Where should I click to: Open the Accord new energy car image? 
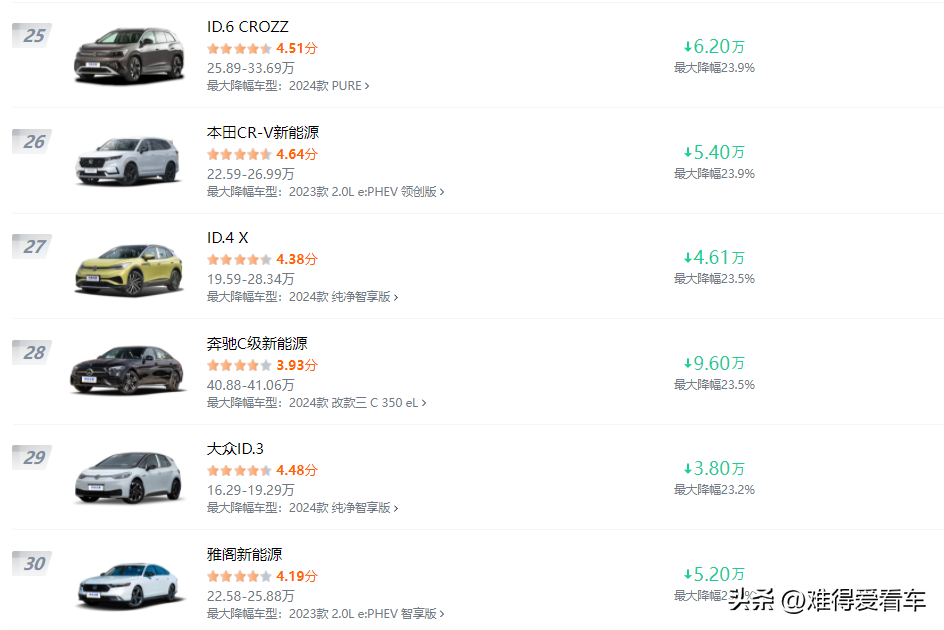pyautogui.click(x=128, y=584)
